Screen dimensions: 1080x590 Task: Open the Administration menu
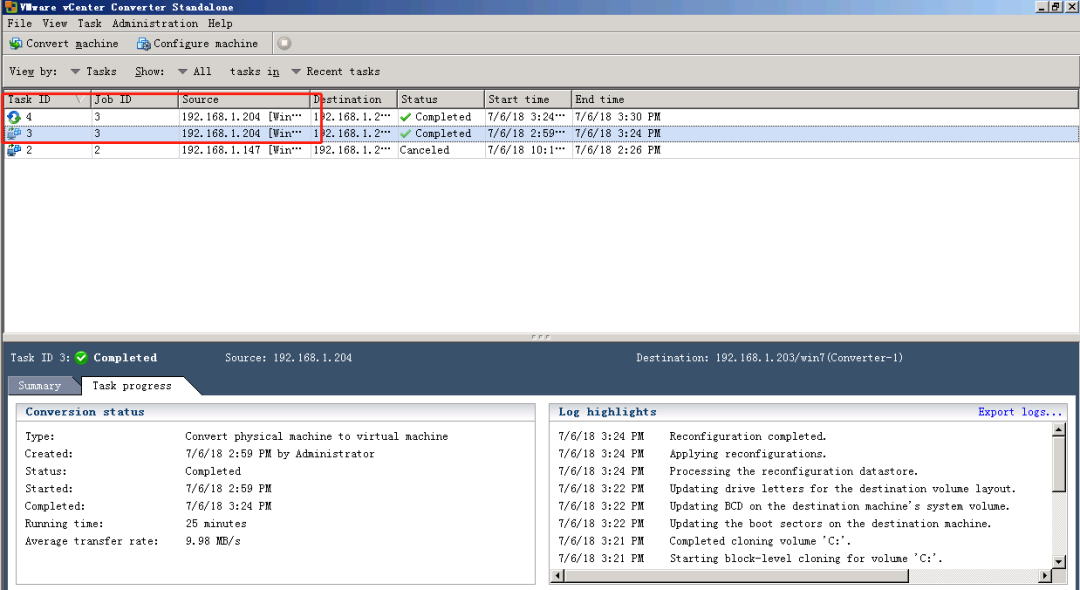coord(155,23)
